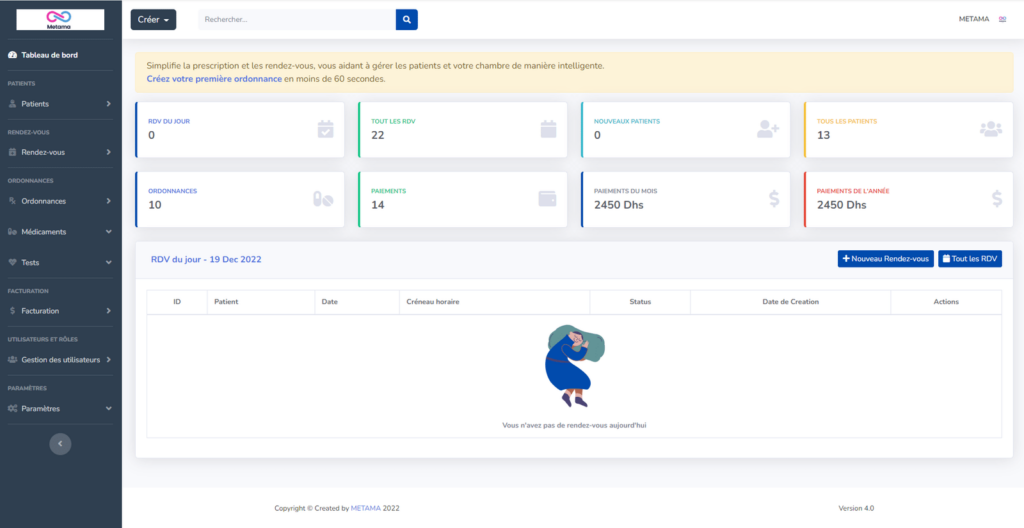Click the Date de Creation column header
Image resolution: width=1024 pixels, height=528 pixels.
pyautogui.click(x=790, y=302)
